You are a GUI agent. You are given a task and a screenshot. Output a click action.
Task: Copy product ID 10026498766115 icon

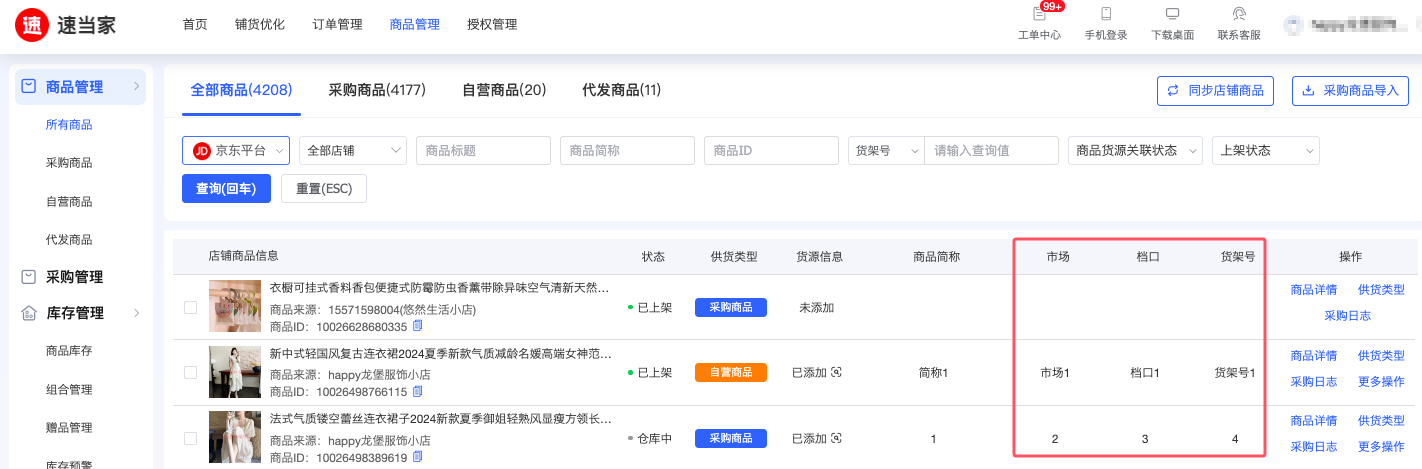point(418,392)
